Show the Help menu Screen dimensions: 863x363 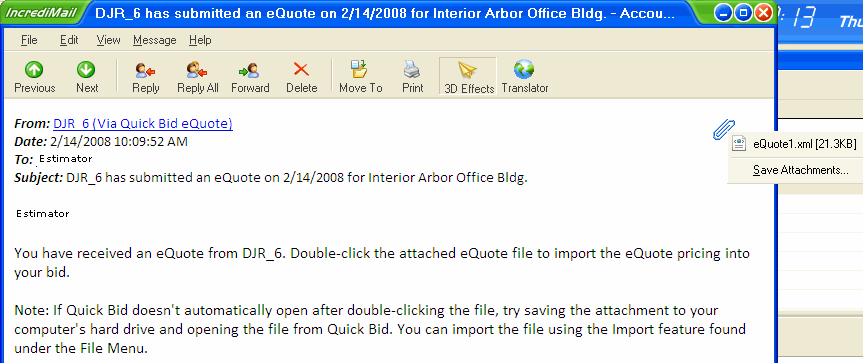tap(200, 40)
